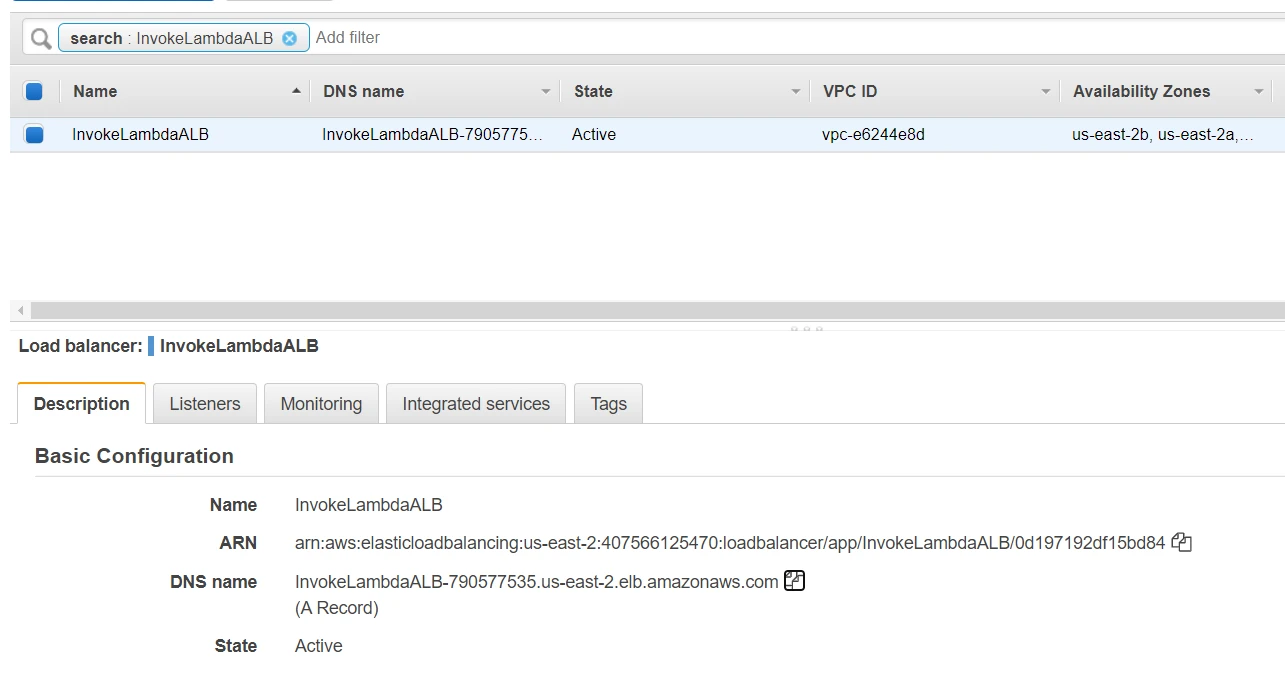The image size is (1285, 681).
Task: Click the Name column sort arrow
Action: [296, 91]
